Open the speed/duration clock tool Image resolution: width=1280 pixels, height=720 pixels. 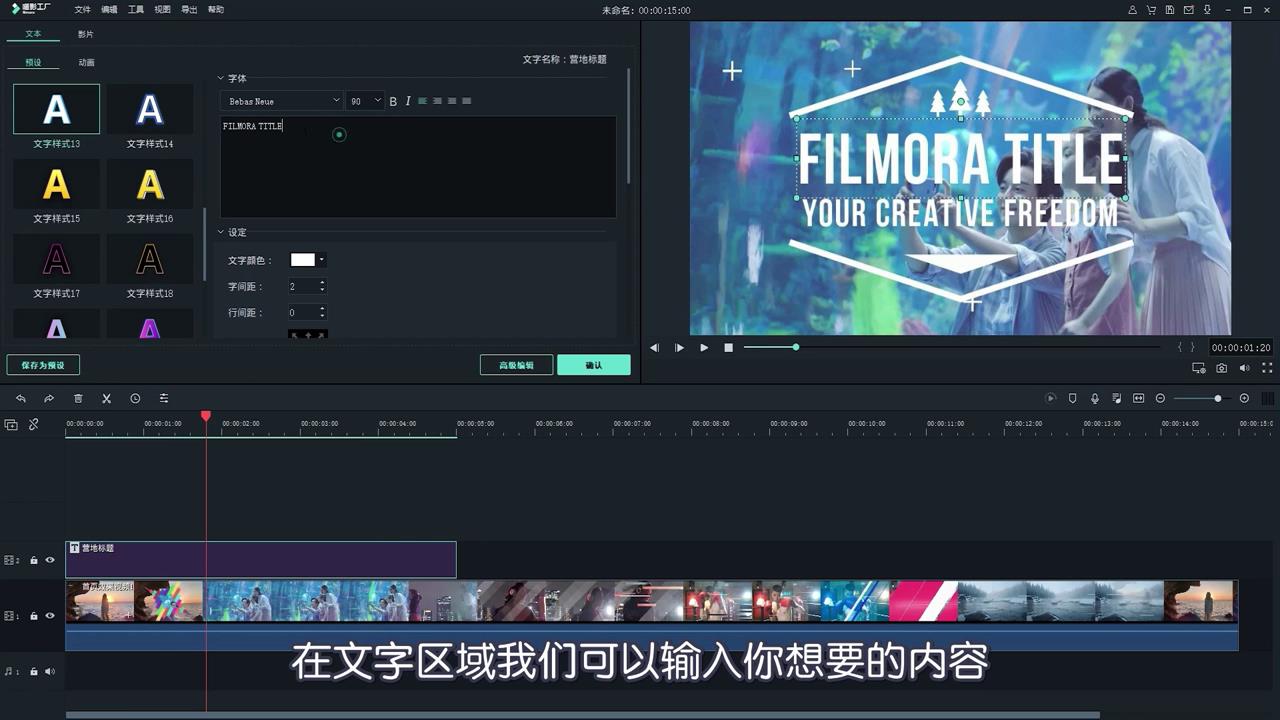(135, 398)
